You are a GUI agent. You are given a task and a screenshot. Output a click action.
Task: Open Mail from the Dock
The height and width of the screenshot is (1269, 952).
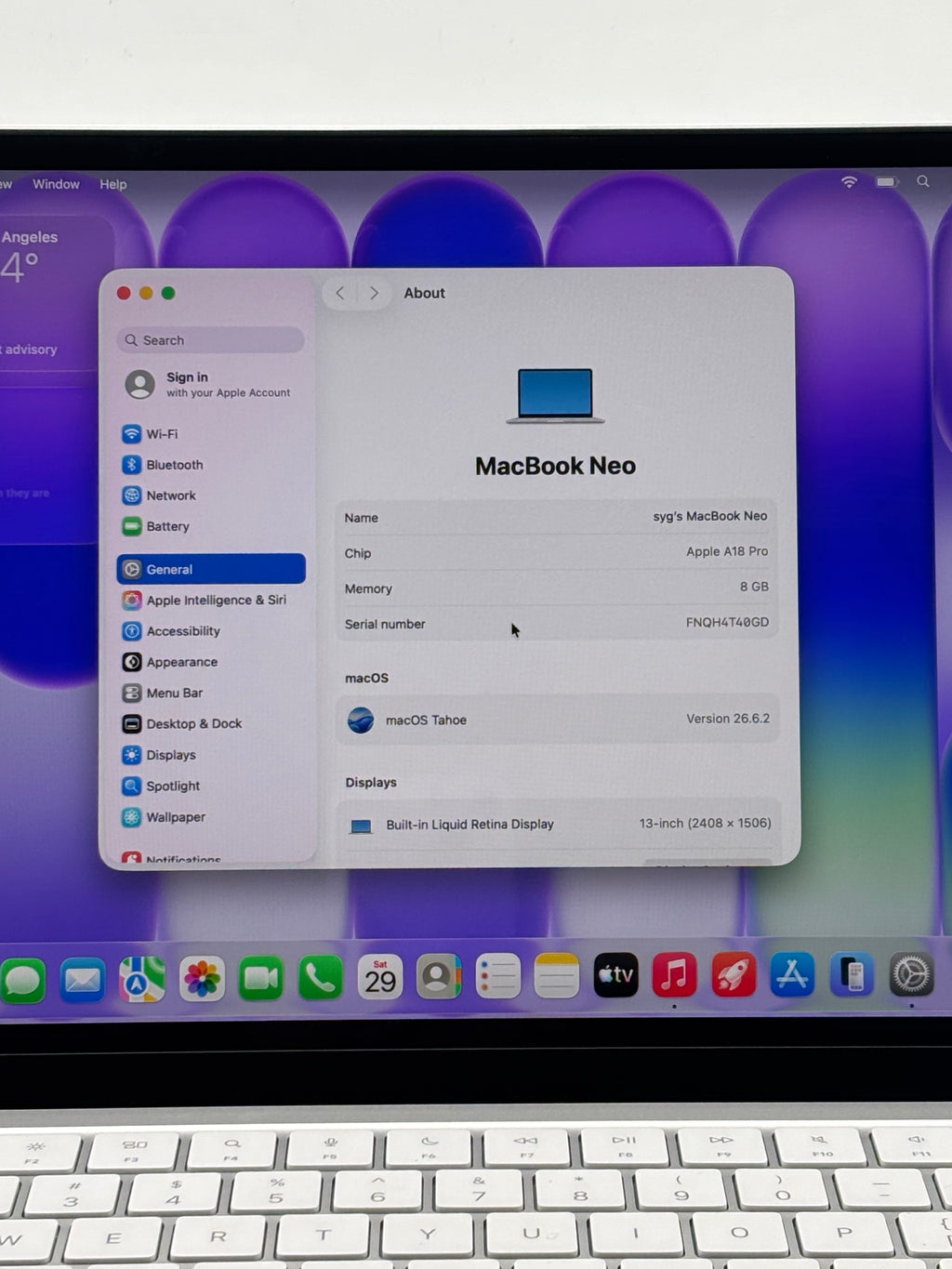[x=83, y=979]
